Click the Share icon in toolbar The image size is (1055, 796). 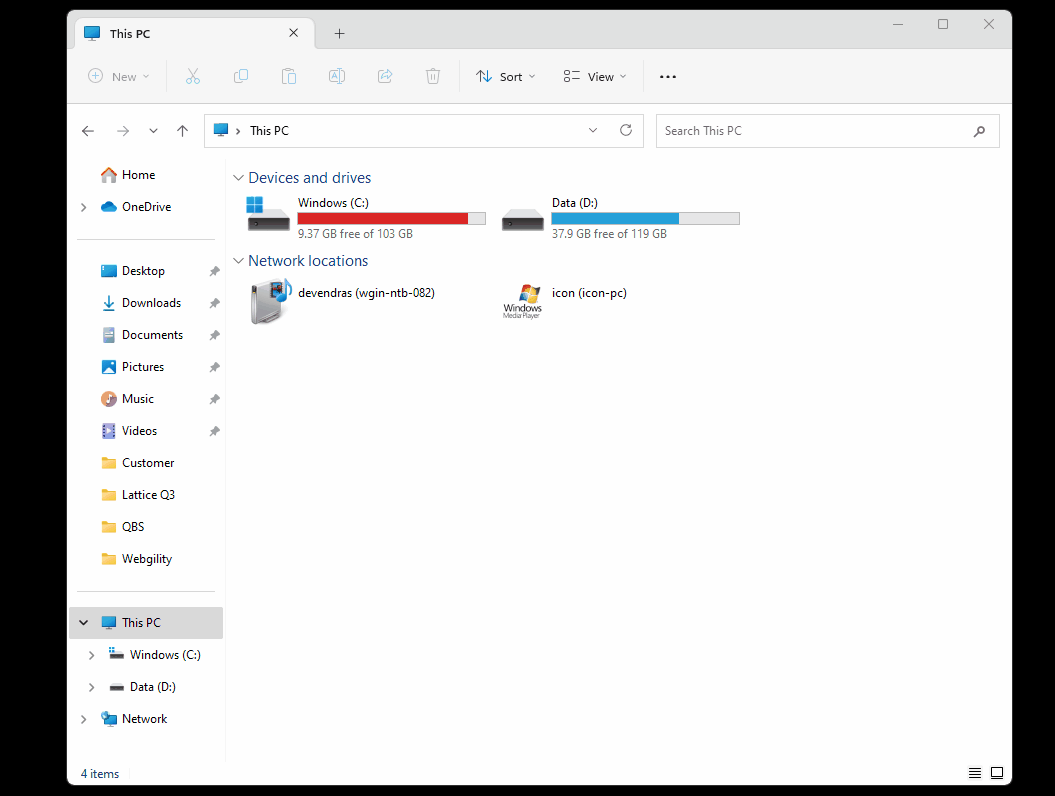[x=385, y=76]
